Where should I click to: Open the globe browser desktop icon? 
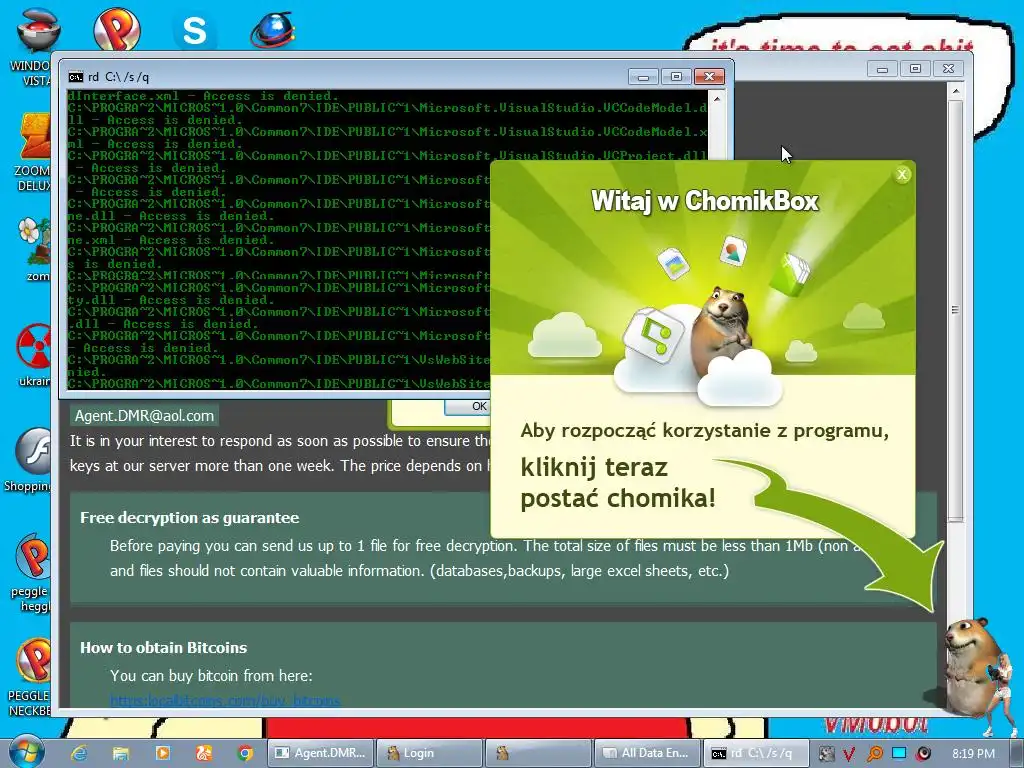273,31
